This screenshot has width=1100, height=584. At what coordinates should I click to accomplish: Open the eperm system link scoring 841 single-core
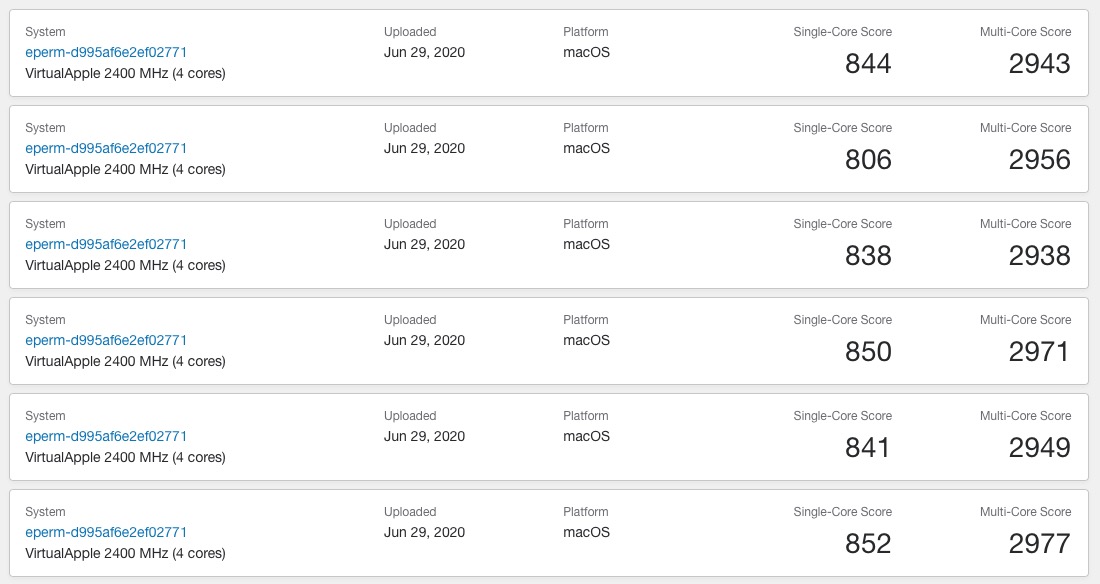(x=106, y=436)
